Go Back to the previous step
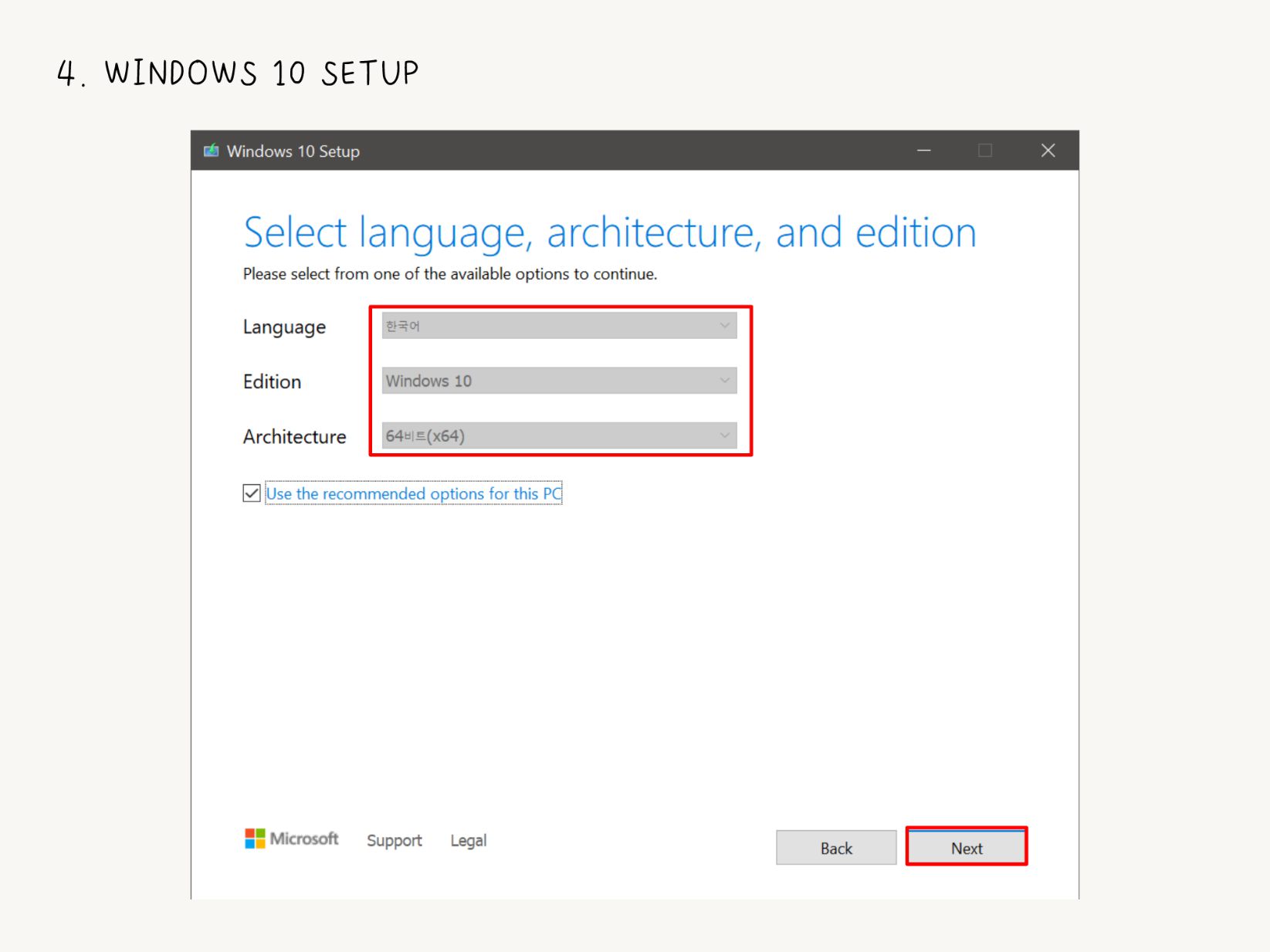 tap(836, 848)
